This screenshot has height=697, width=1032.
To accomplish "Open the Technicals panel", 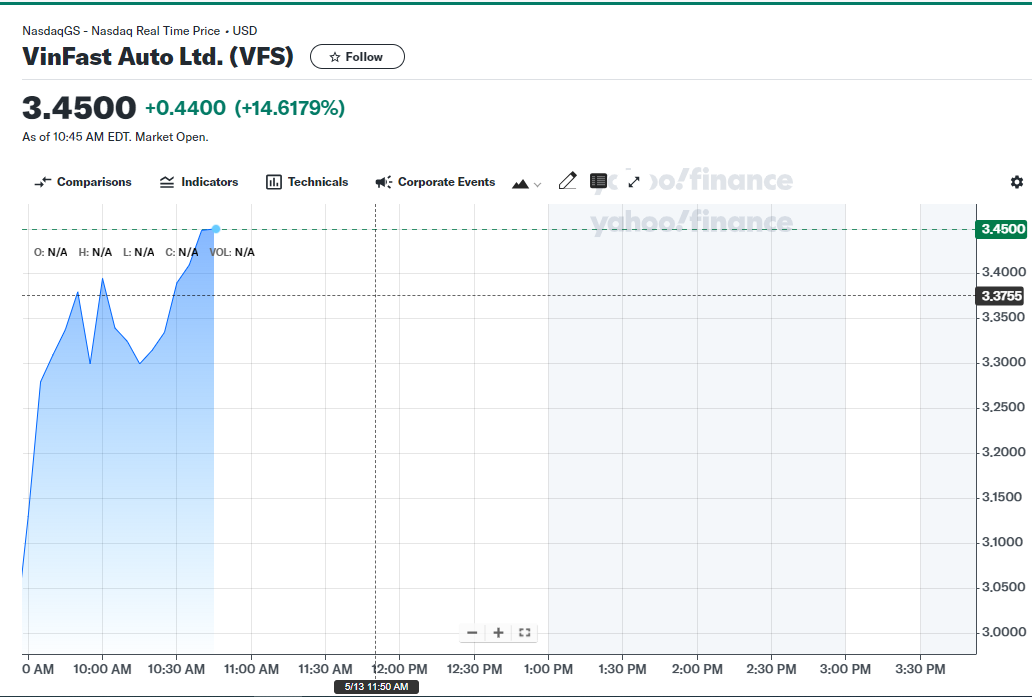I will [307, 182].
